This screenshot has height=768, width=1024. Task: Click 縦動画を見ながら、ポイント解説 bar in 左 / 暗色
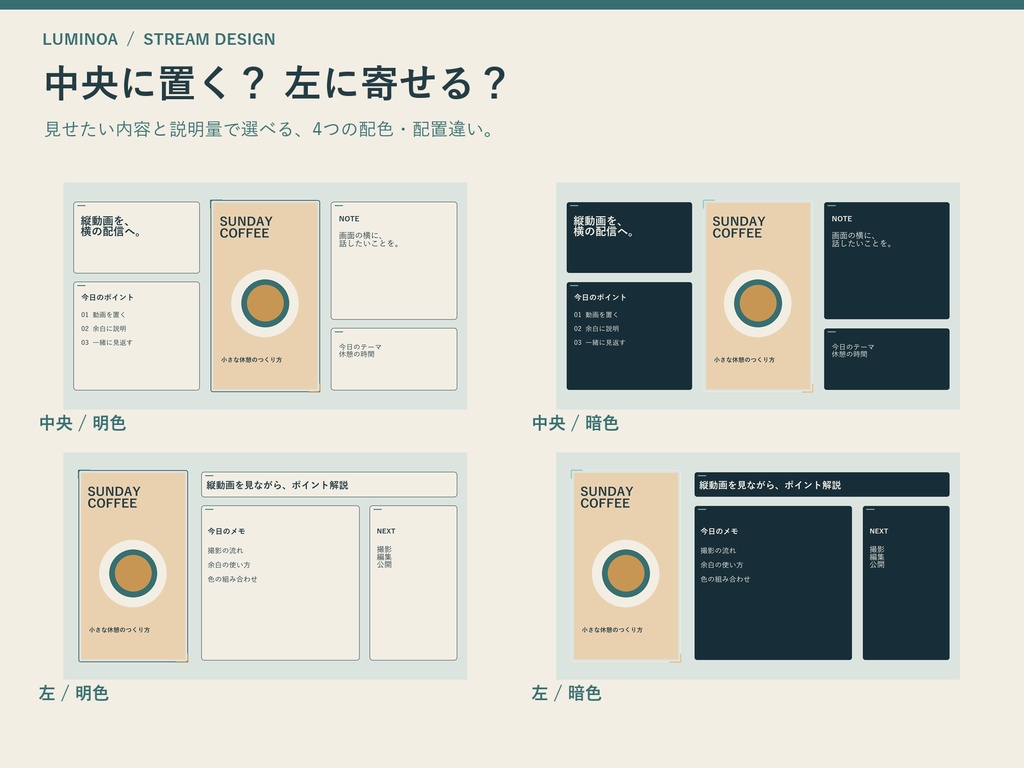click(822, 485)
